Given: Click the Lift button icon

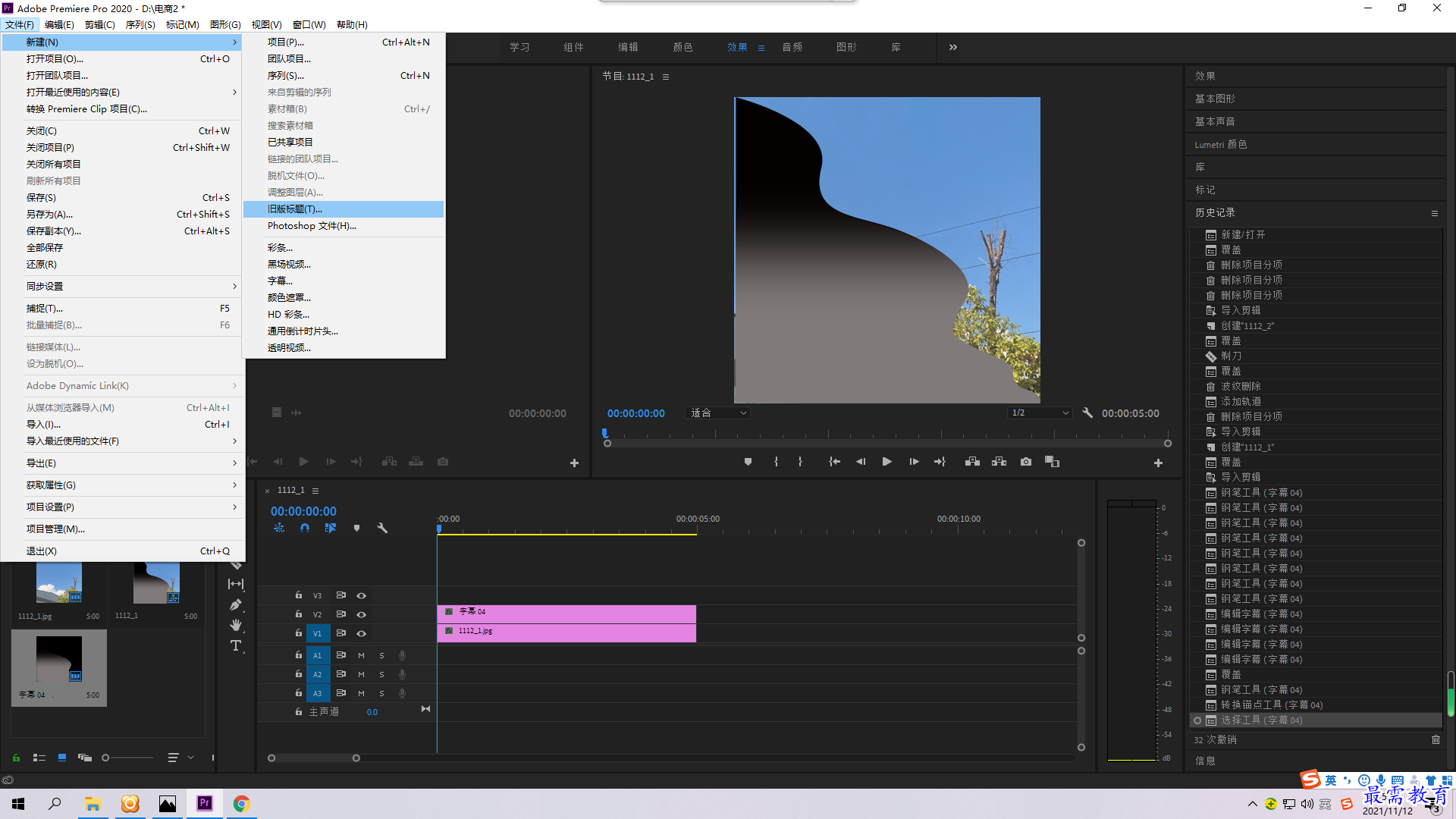Looking at the screenshot, I should pyautogui.click(x=972, y=462).
